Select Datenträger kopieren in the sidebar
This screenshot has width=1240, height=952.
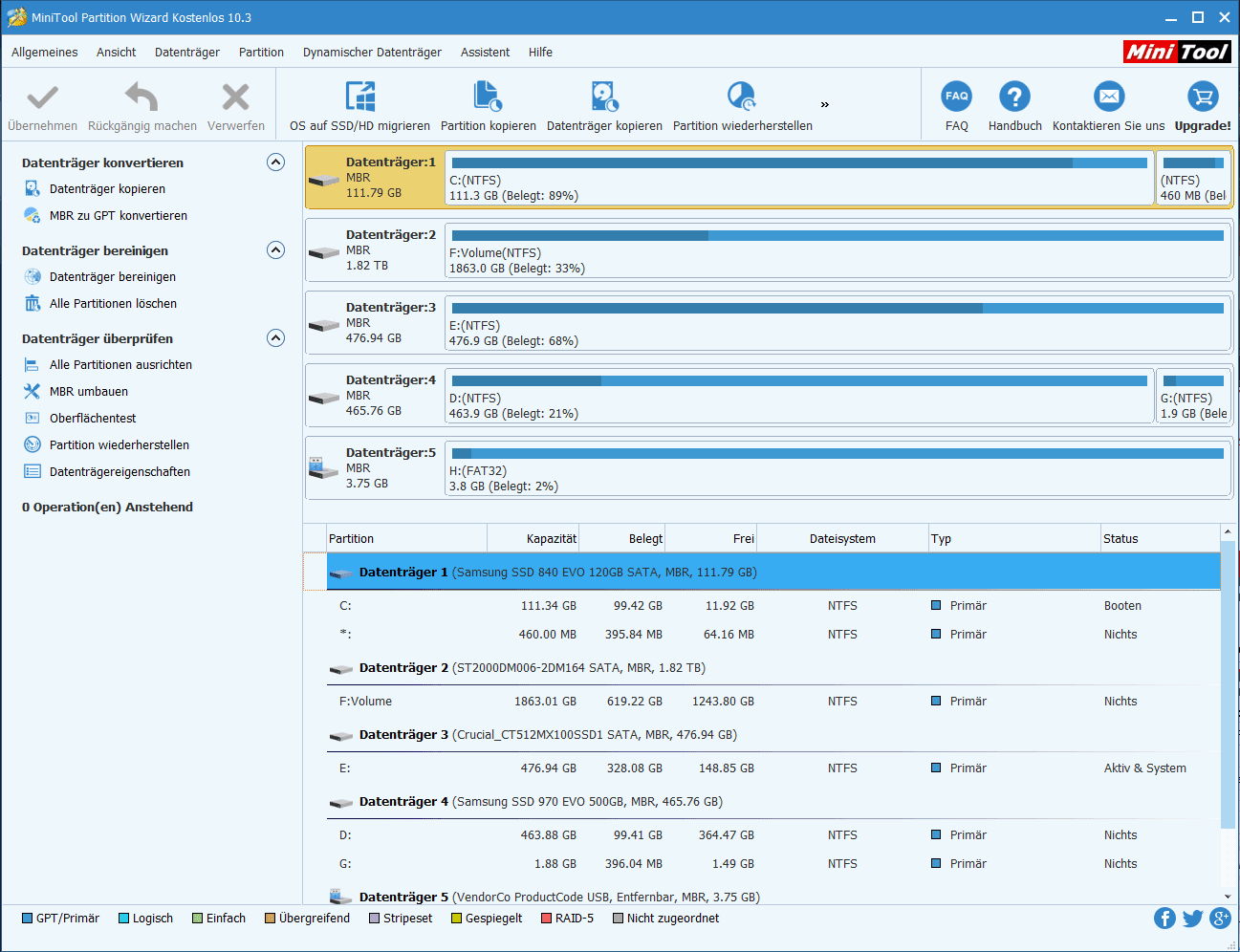point(107,189)
